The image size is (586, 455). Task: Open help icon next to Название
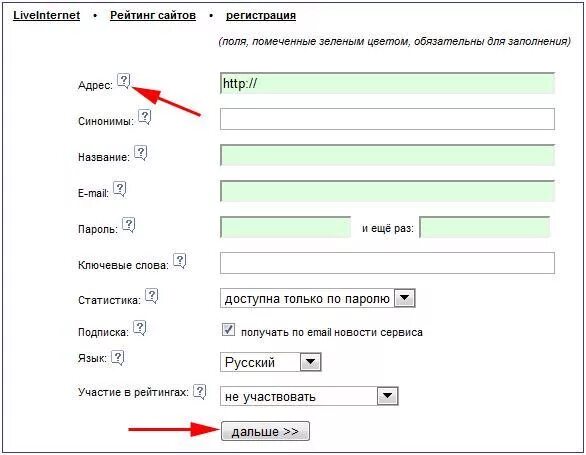click(141, 153)
